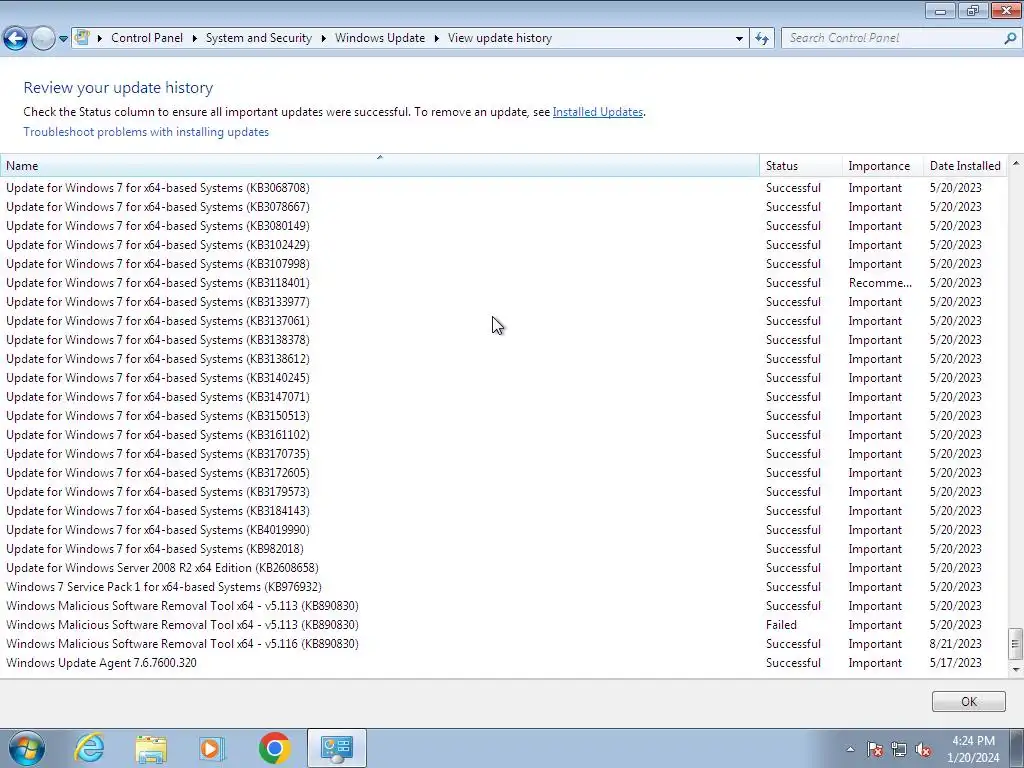
Task: Open the address bar history dropdown
Action: (739, 38)
